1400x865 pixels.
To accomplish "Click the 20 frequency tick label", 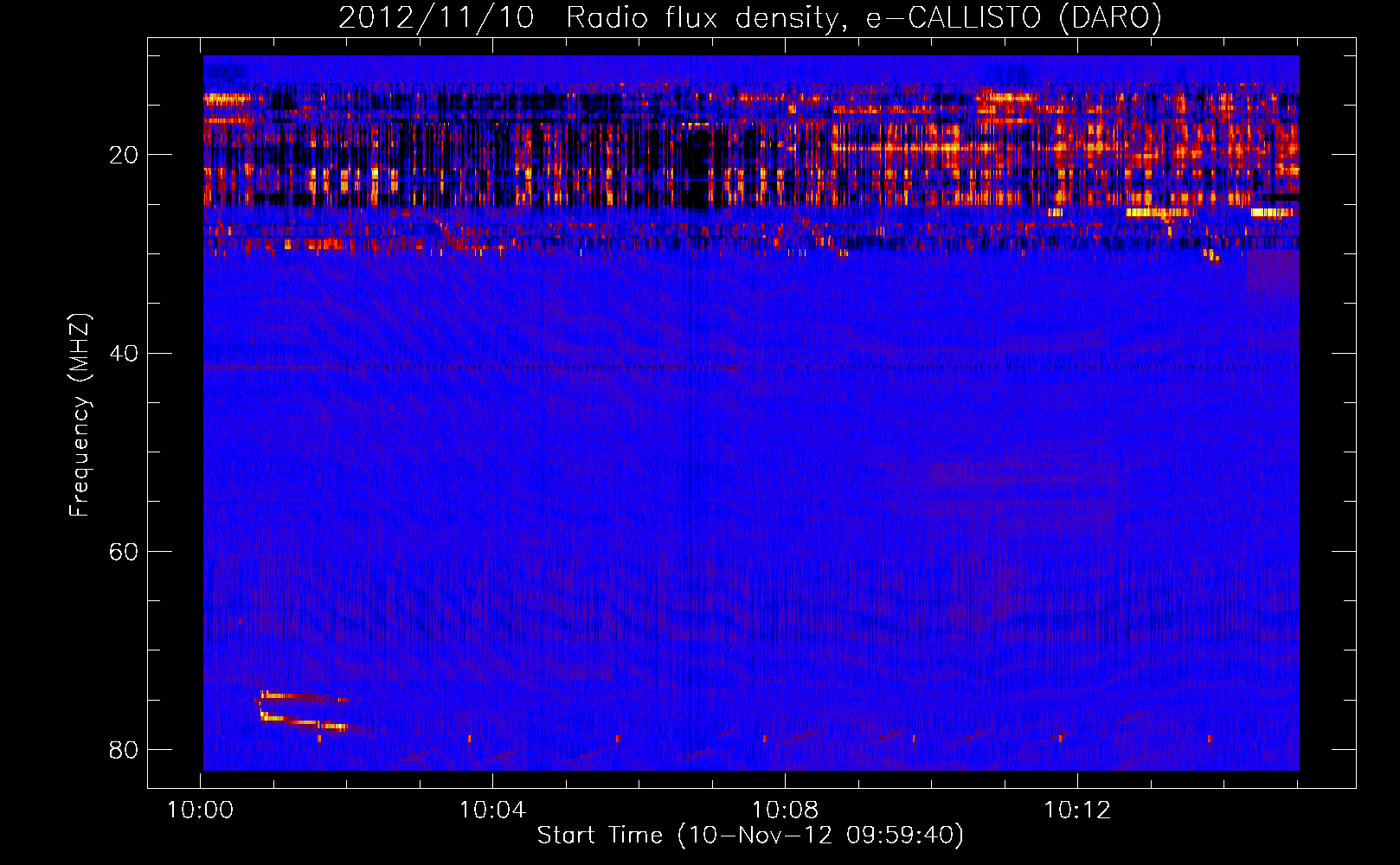I will (124, 155).
